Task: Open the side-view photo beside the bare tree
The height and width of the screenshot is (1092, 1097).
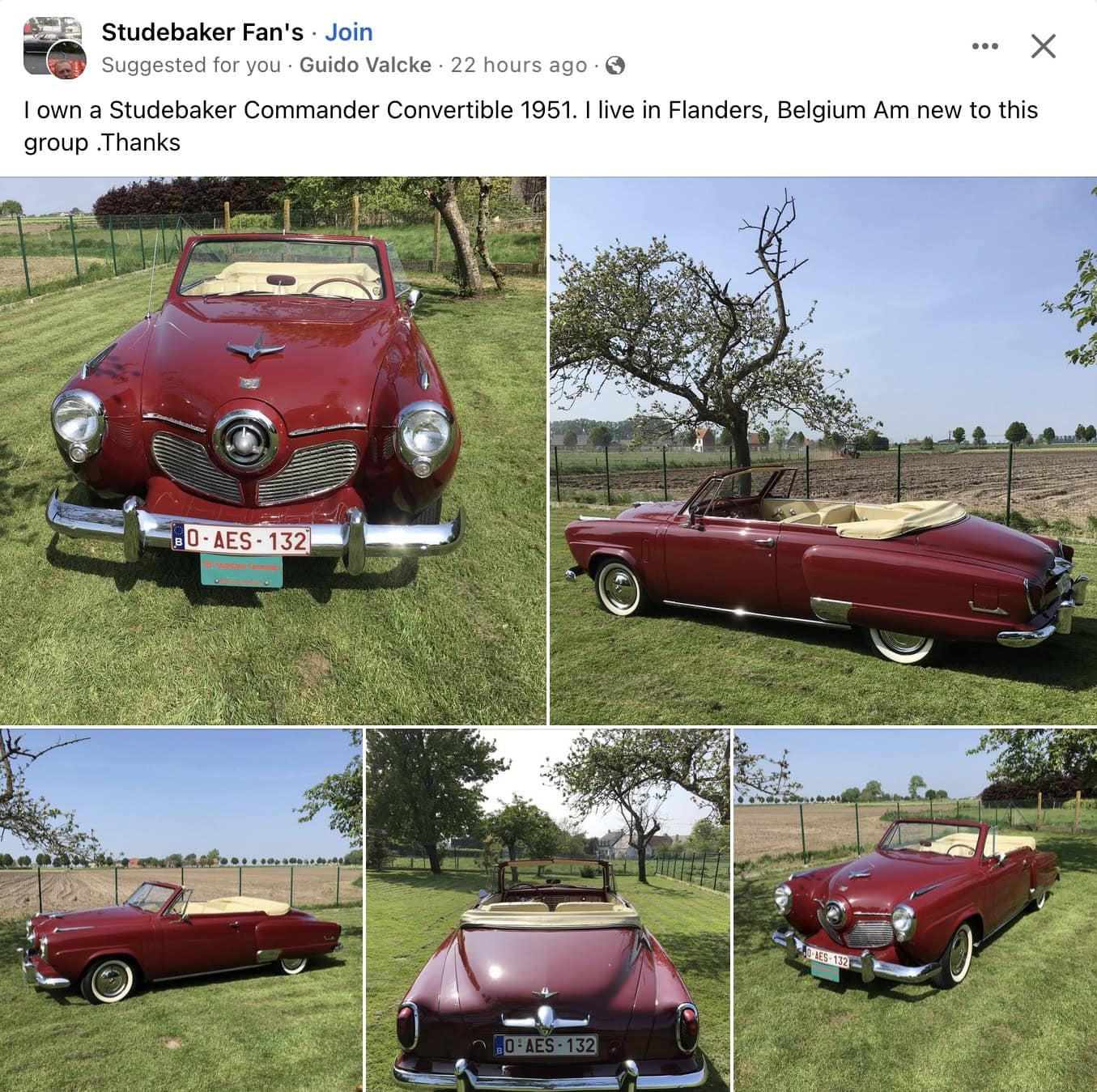Action: pos(823,450)
